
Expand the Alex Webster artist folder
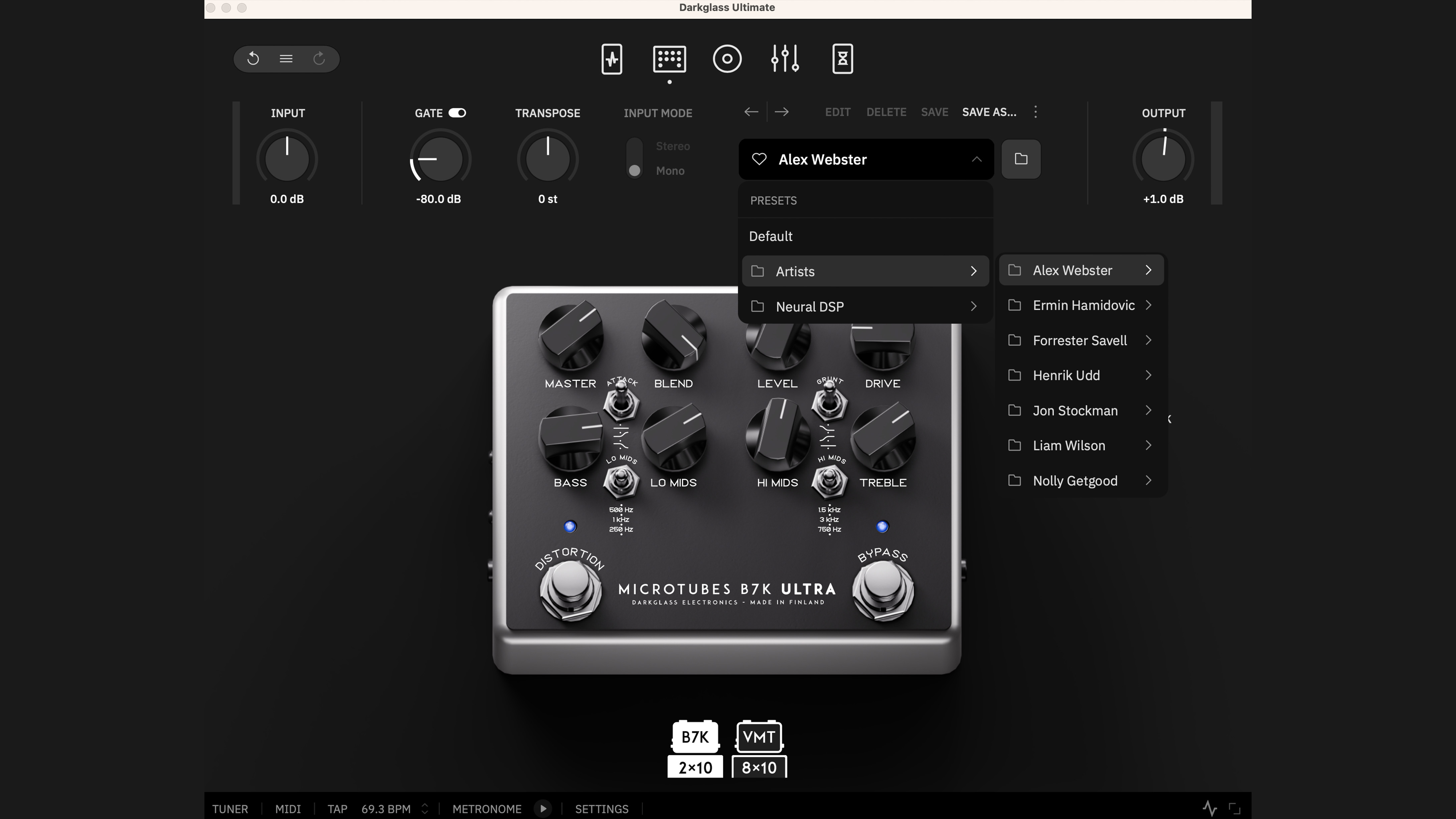click(1081, 270)
